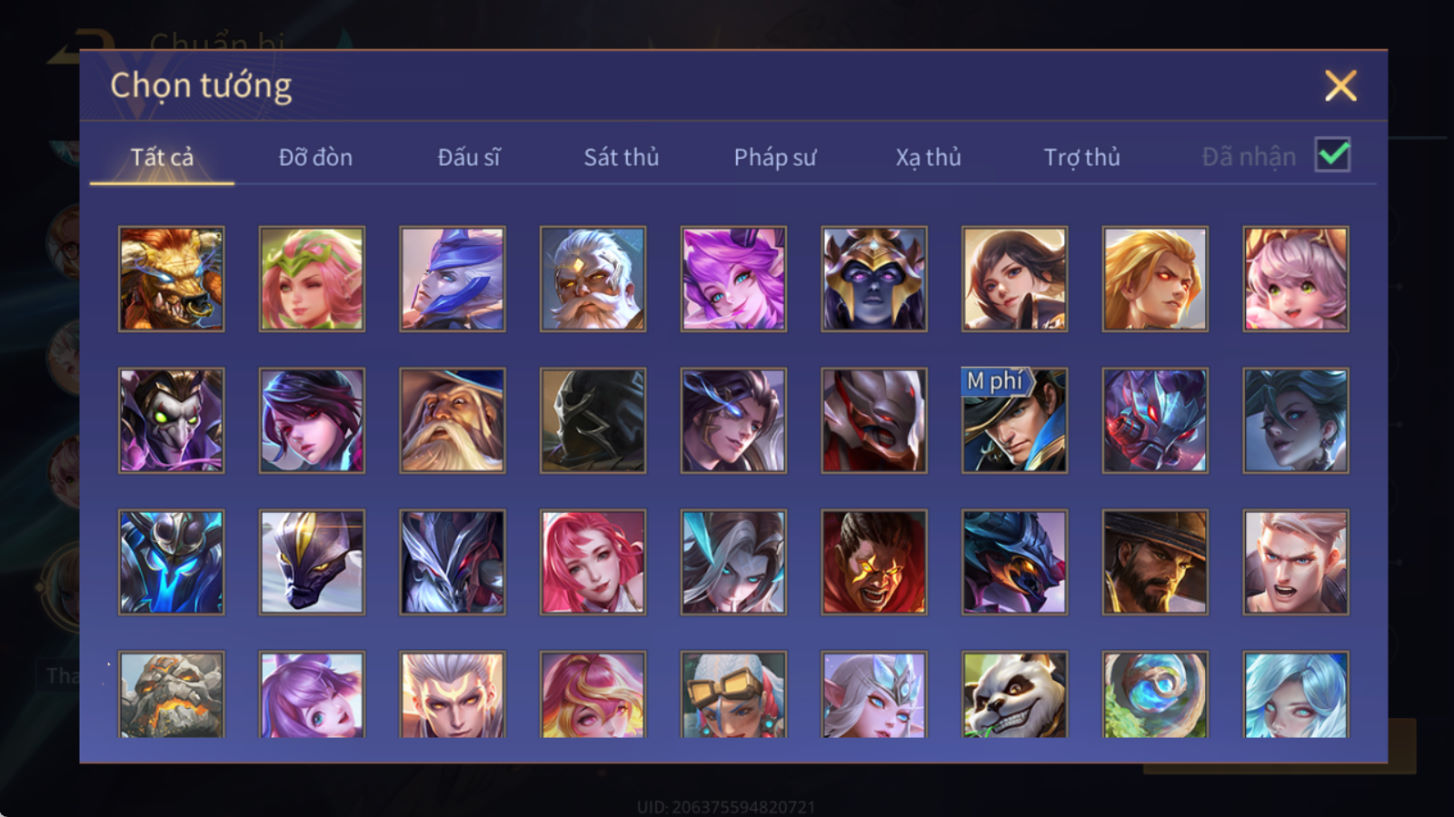Pick the cowboy hat bearded hero
The image size is (1454, 817).
[1155, 562]
